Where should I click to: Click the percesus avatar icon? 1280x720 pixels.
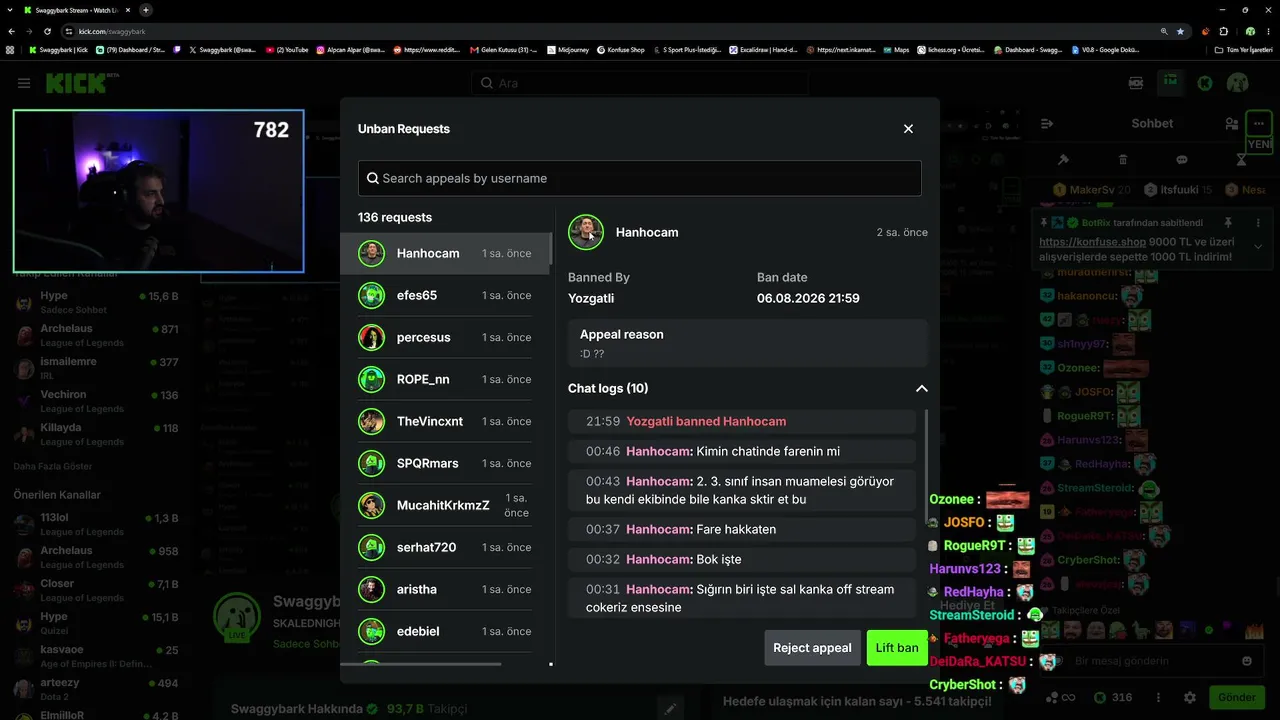click(x=371, y=338)
